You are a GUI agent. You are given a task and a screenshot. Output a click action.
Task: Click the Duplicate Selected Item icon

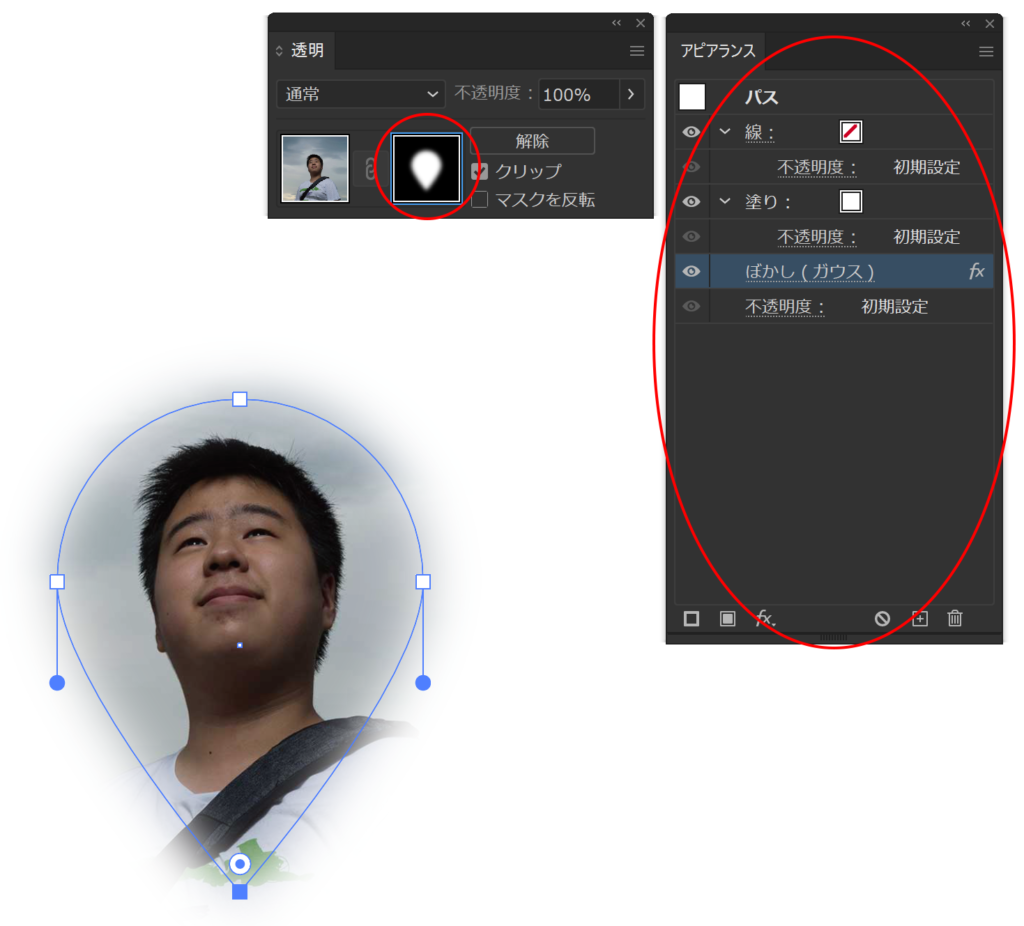click(x=919, y=619)
